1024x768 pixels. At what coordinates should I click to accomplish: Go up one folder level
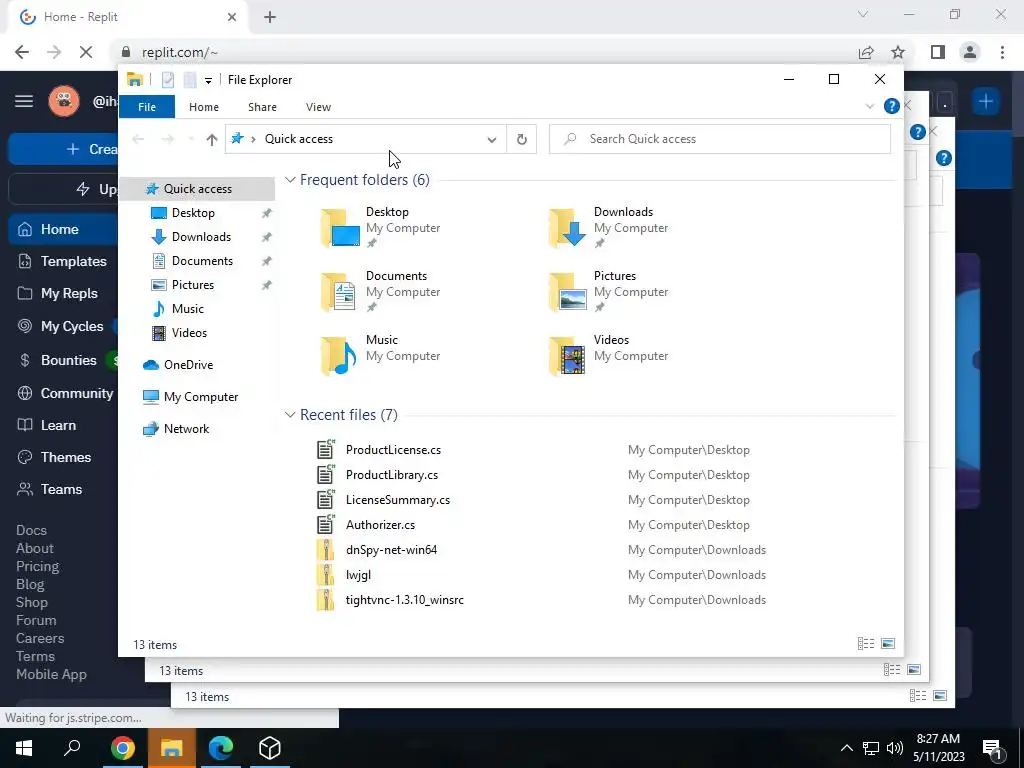pyautogui.click(x=212, y=139)
